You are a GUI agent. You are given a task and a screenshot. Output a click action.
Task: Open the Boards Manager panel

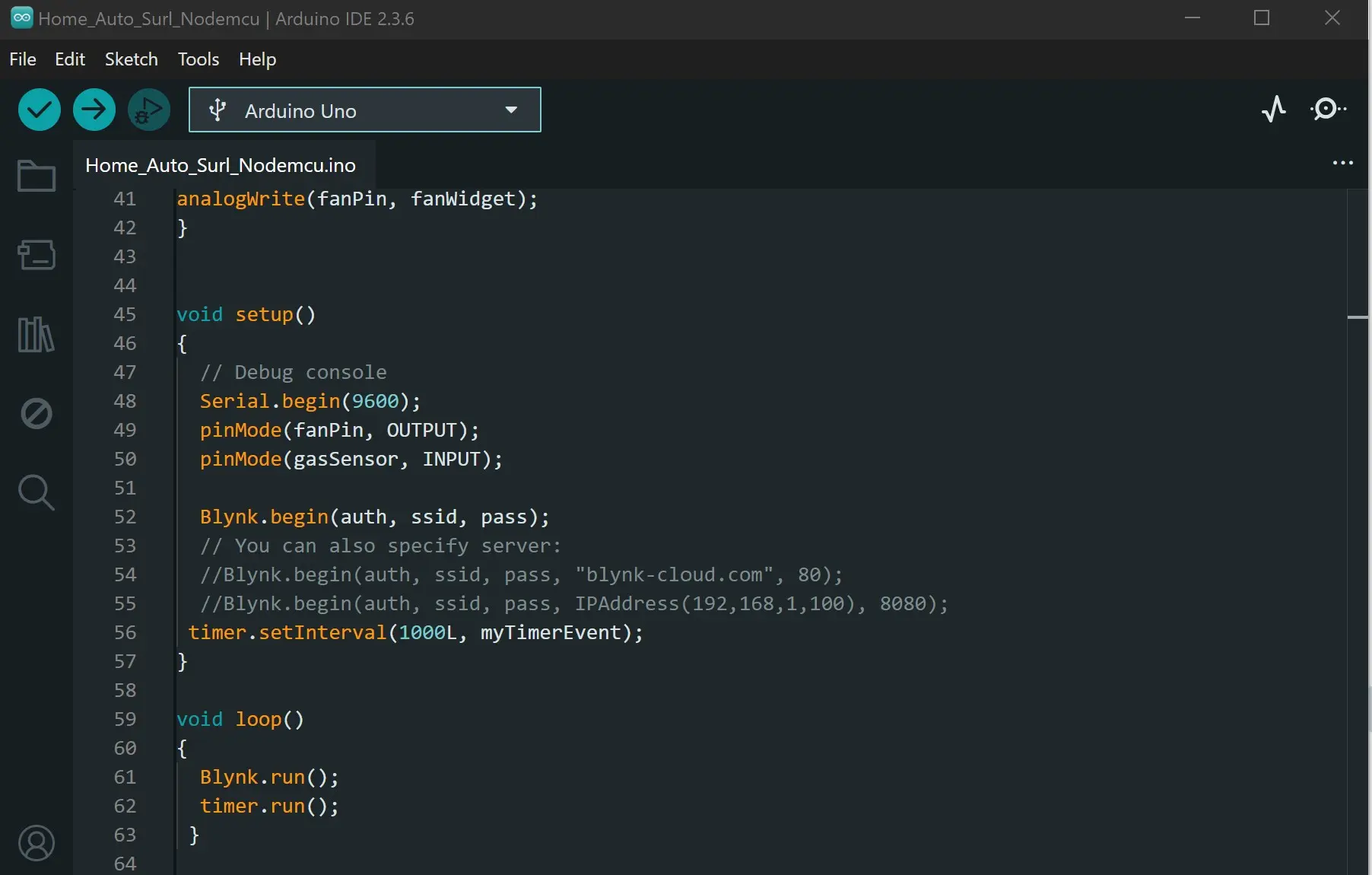coord(37,255)
